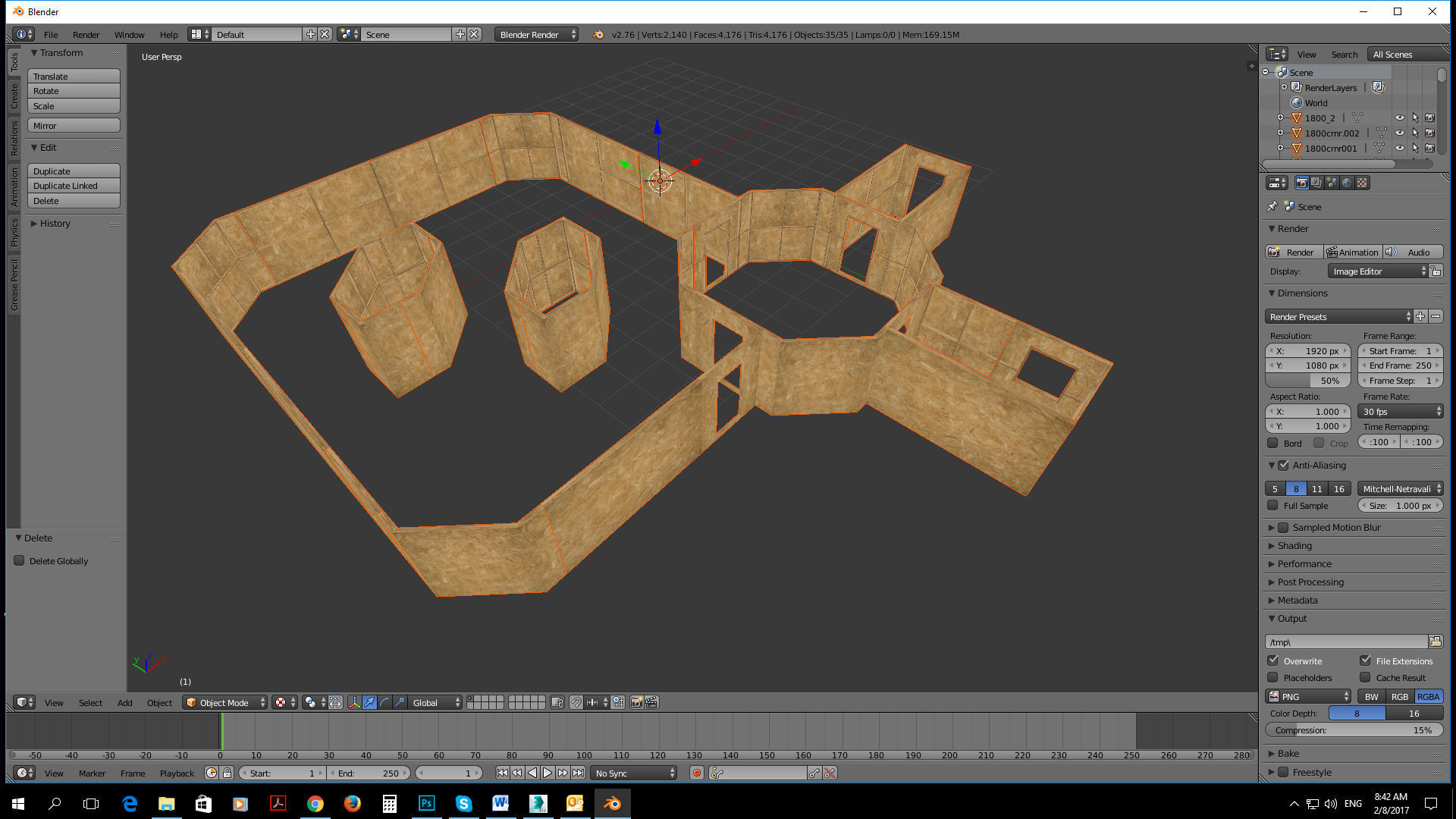
Task: Enable the Full Sample checkbox
Action: coord(1272,505)
